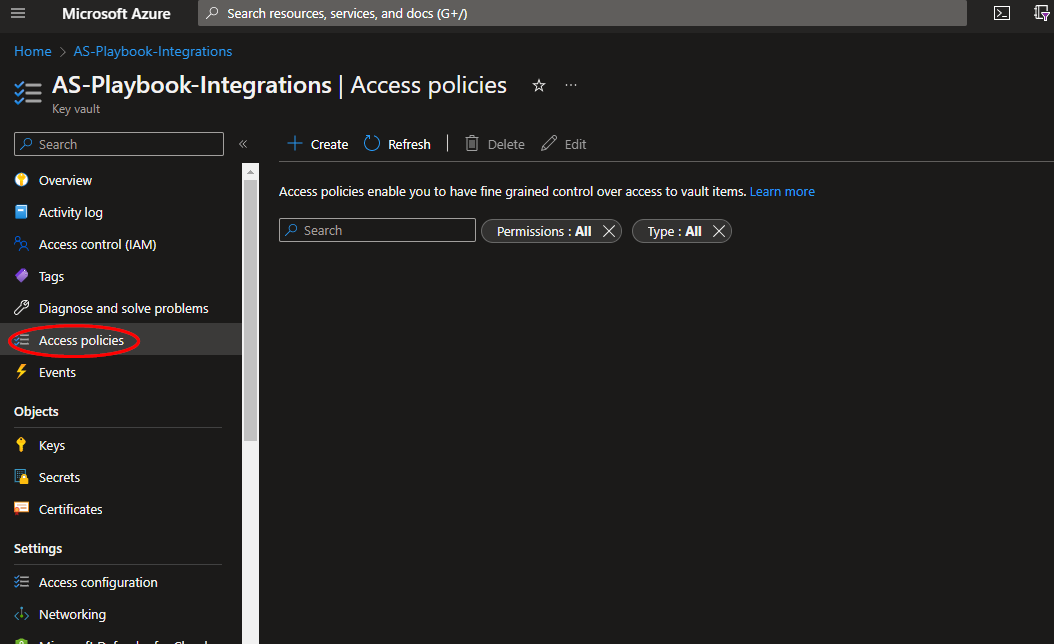Screen dimensions: 1054x644
Task: Click the Key vault resource icon
Action: click(28, 93)
